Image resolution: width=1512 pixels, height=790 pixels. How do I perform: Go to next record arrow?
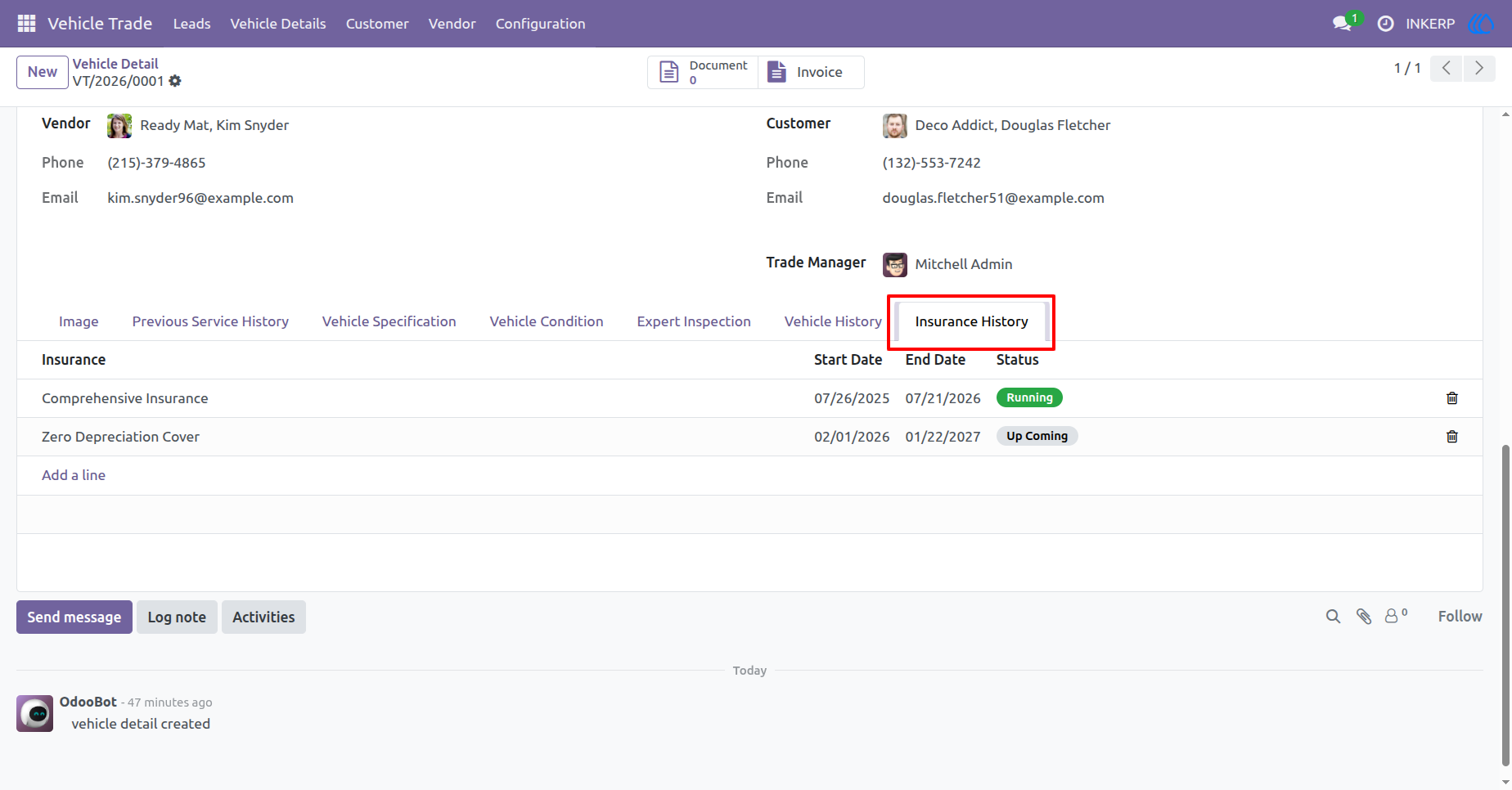tap(1479, 69)
